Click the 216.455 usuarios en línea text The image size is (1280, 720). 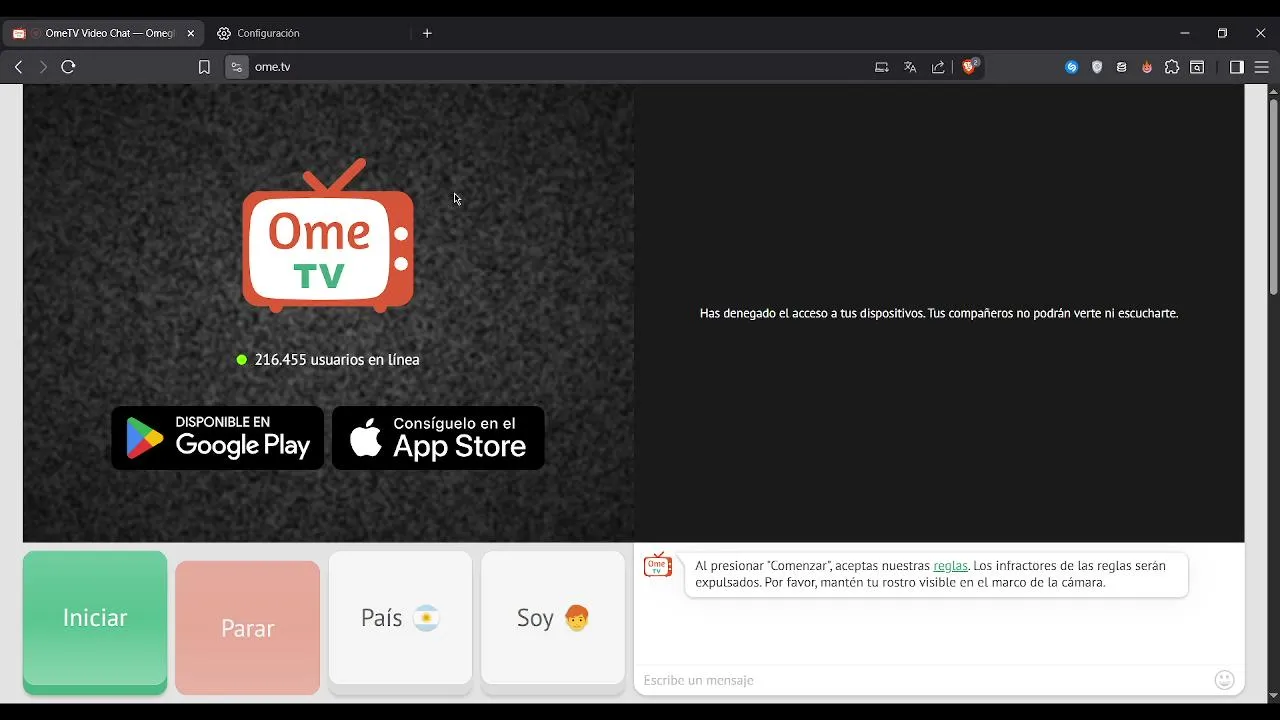pos(337,360)
